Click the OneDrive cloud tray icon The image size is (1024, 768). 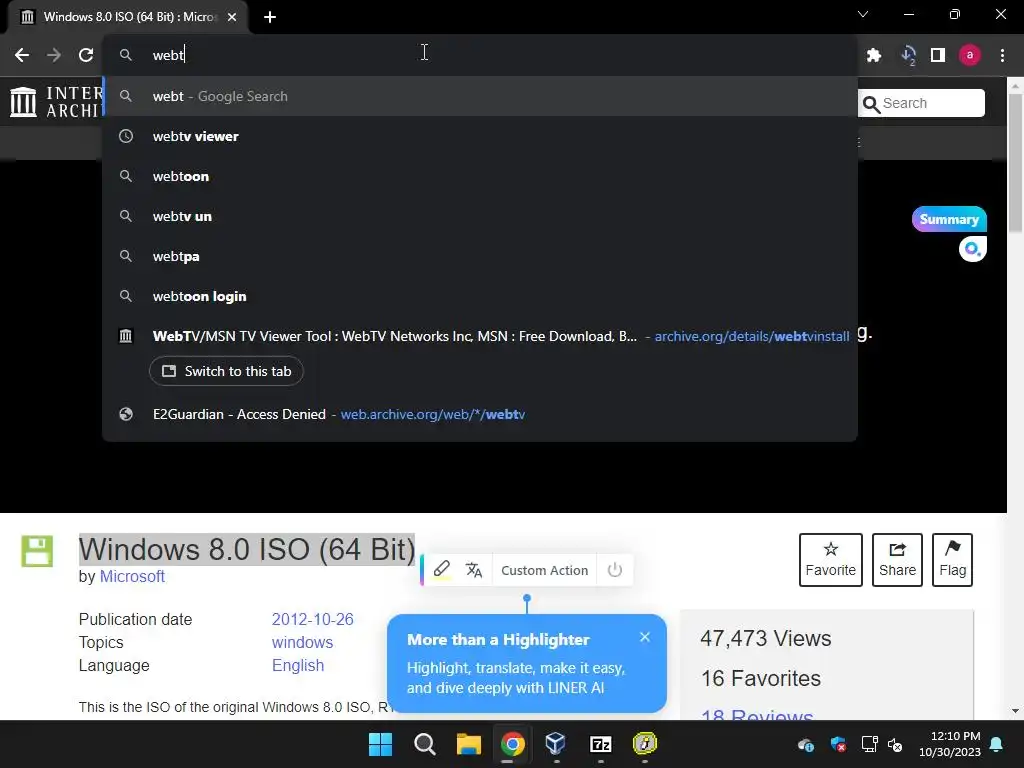(x=806, y=744)
